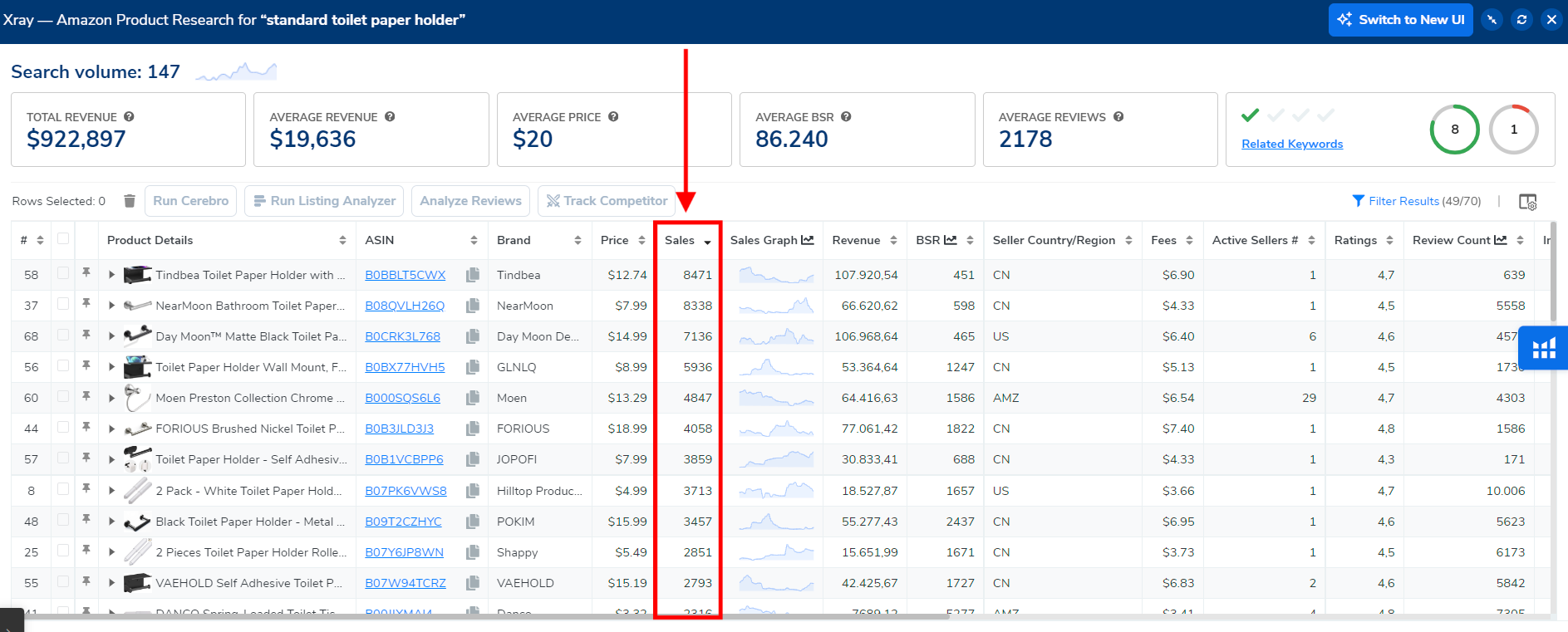Click the BSR chart icon in header
The height and width of the screenshot is (632, 1568).
[951, 240]
